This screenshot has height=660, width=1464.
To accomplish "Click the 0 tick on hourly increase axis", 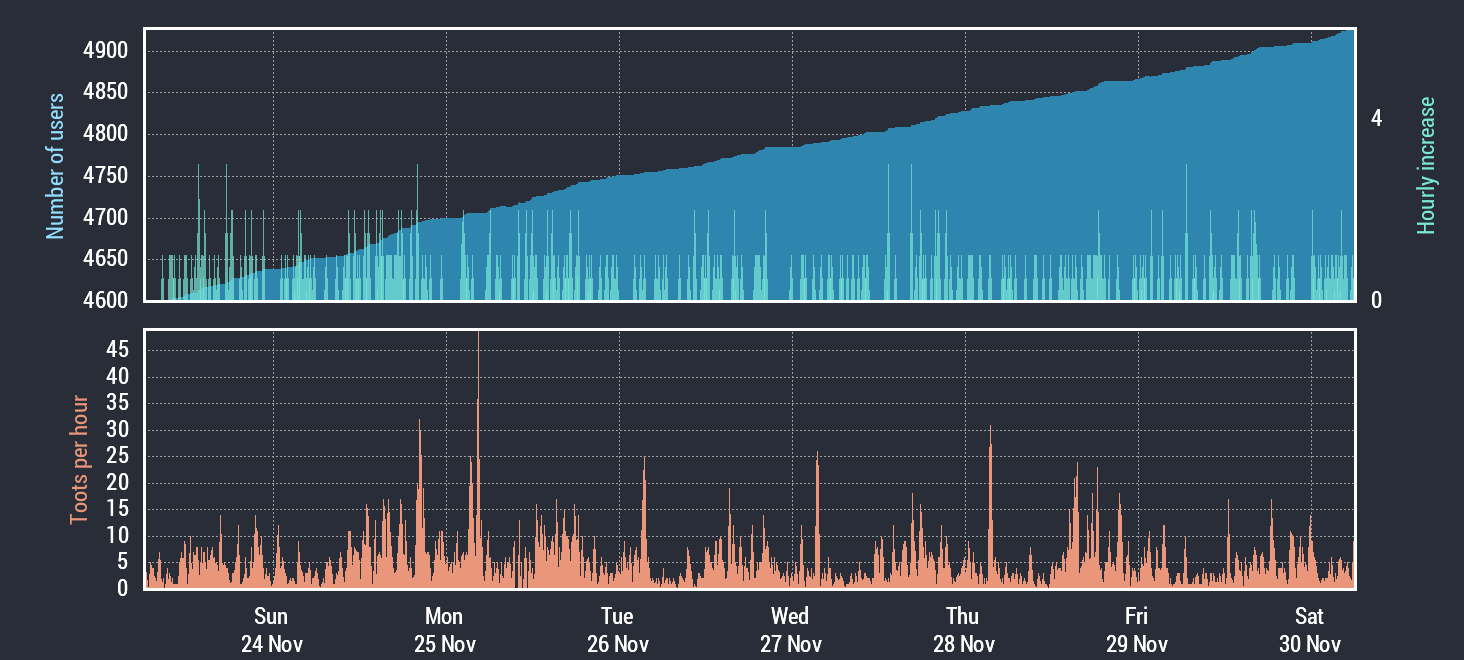I will 1376,300.
